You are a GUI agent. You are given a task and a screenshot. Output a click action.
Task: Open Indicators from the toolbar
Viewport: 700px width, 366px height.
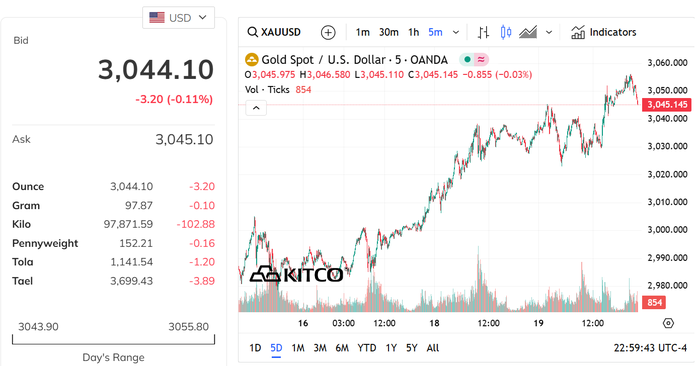coord(604,32)
